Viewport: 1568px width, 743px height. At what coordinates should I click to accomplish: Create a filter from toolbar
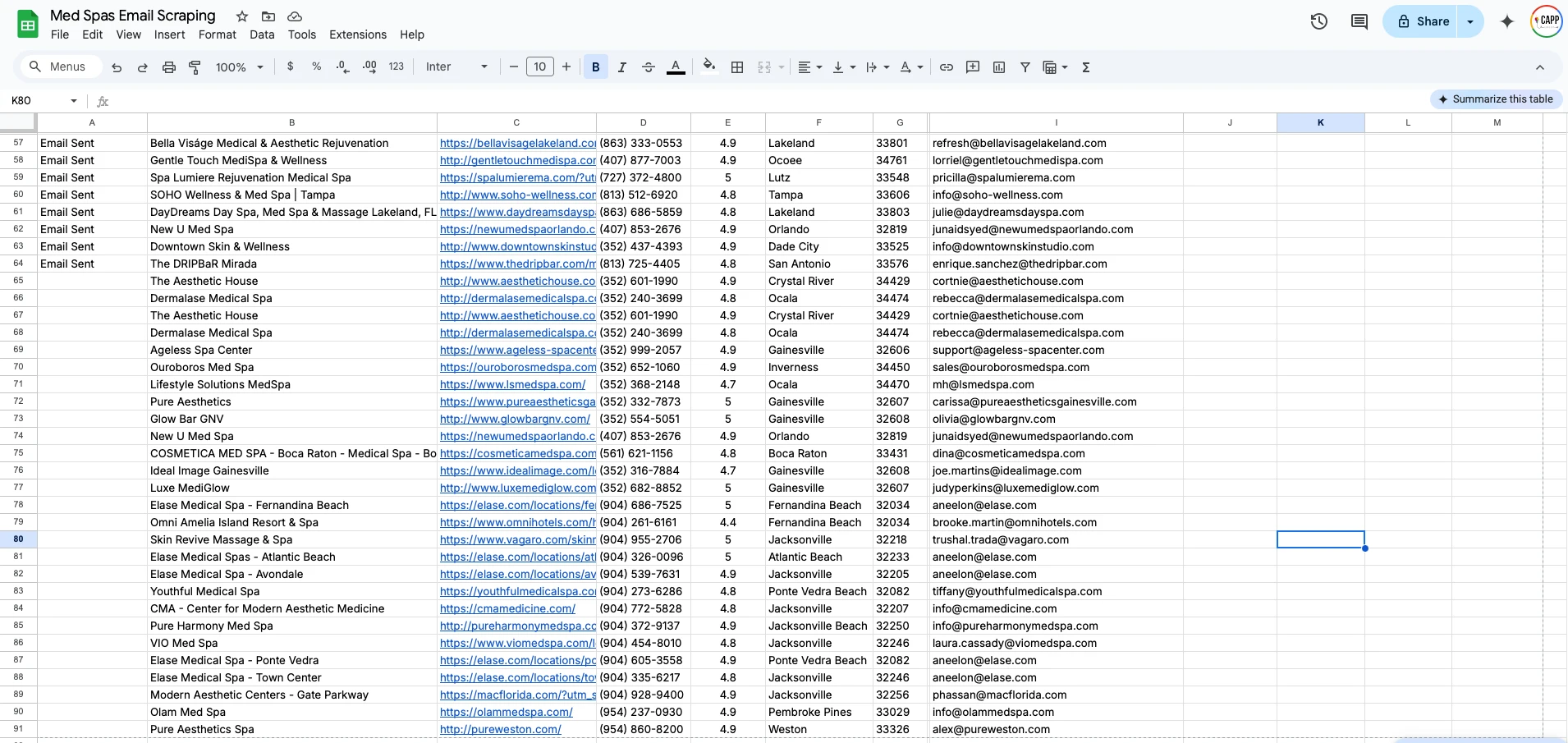point(1025,67)
